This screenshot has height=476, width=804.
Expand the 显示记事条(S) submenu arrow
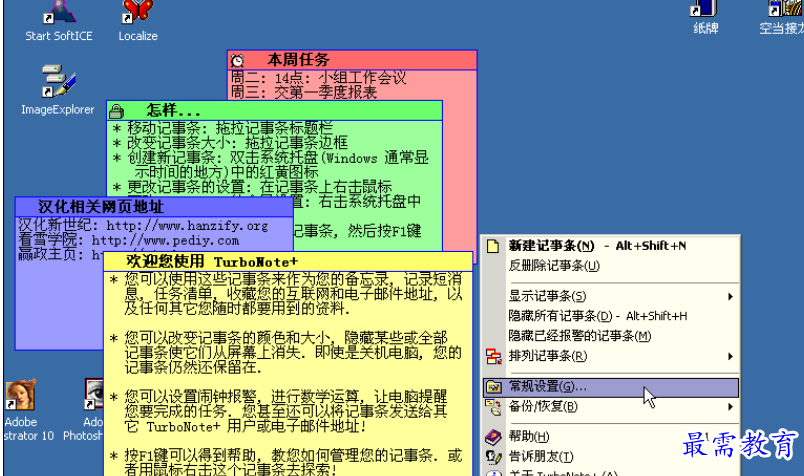[730, 296]
